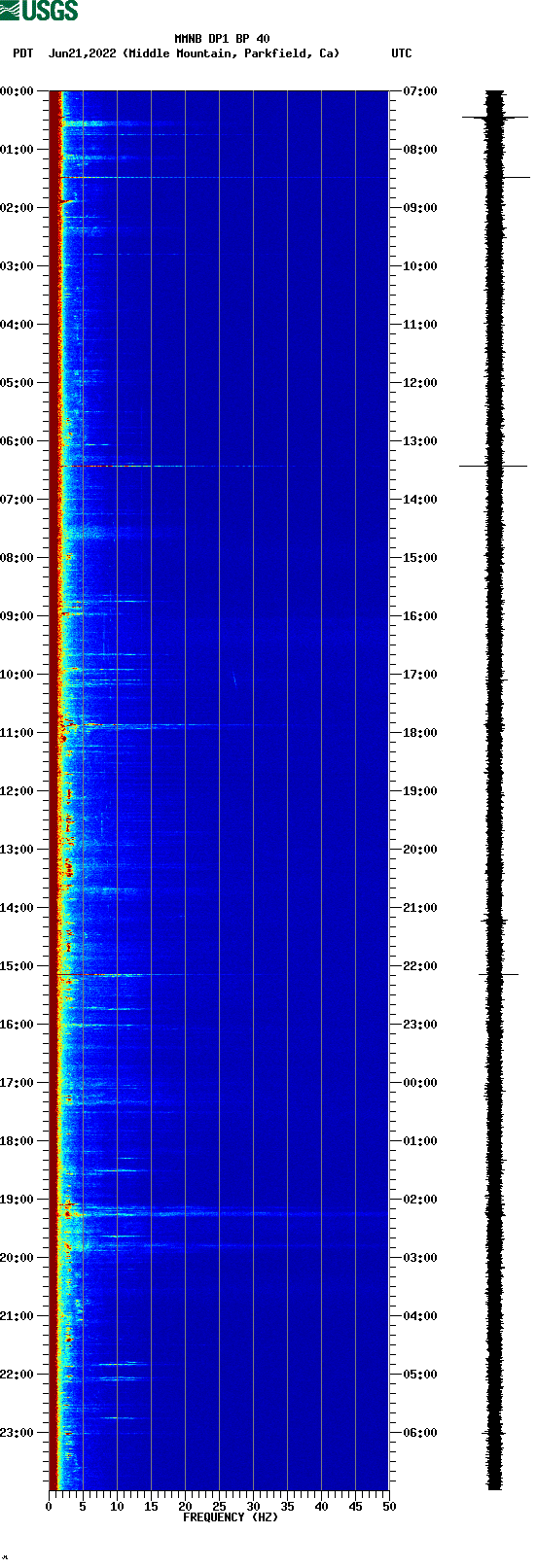This screenshot has width=537, height=1568.
Task: Click the 11:00 PDT time label on left axis
Action: pyautogui.click(x=18, y=733)
